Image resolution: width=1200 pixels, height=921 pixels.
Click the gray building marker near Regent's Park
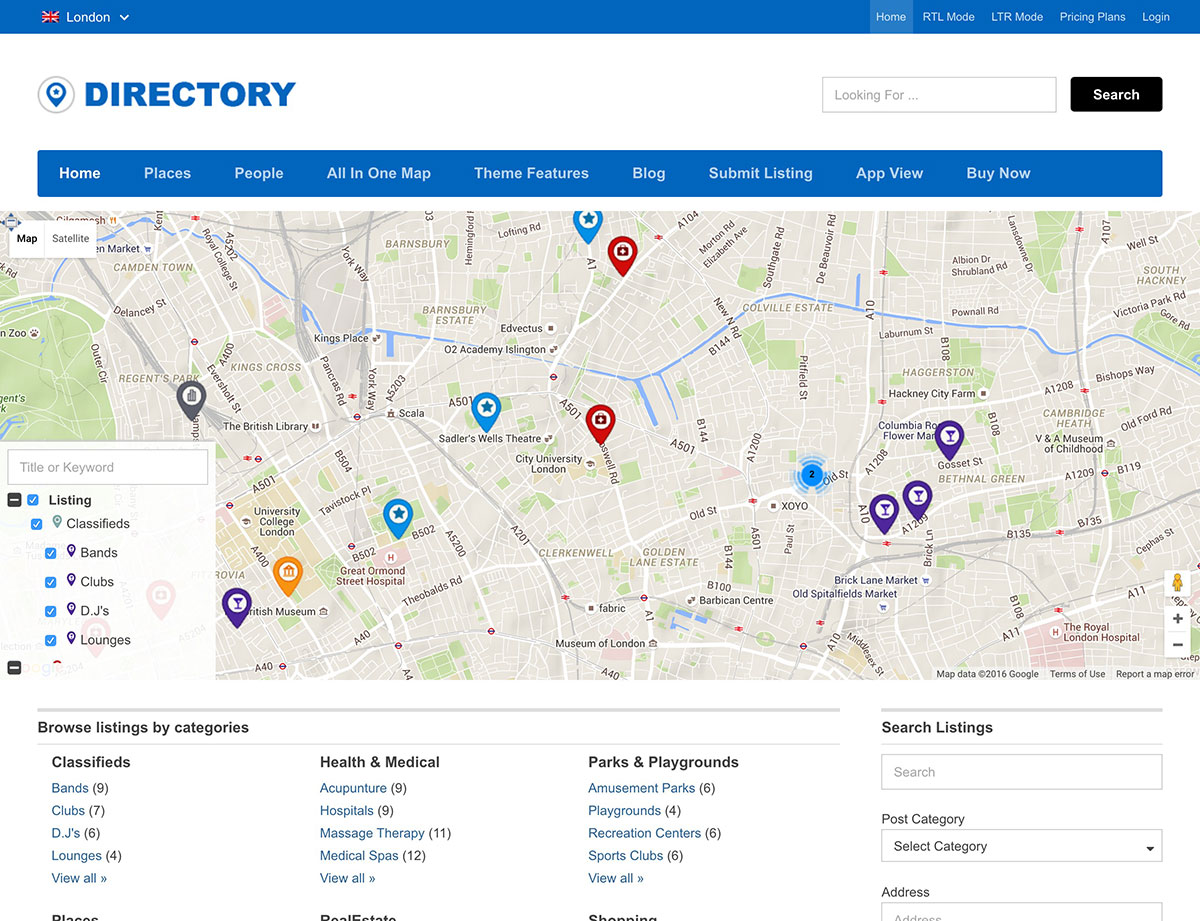coord(191,399)
